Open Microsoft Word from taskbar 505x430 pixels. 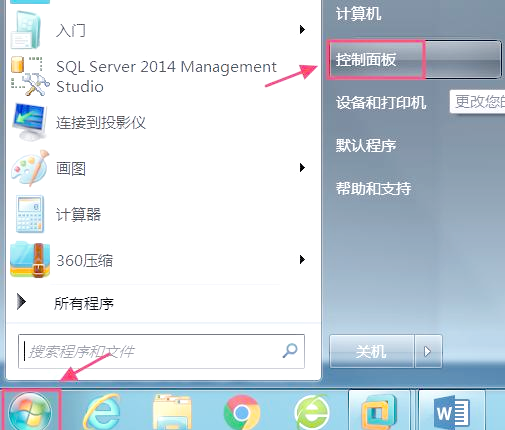[452, 413]
